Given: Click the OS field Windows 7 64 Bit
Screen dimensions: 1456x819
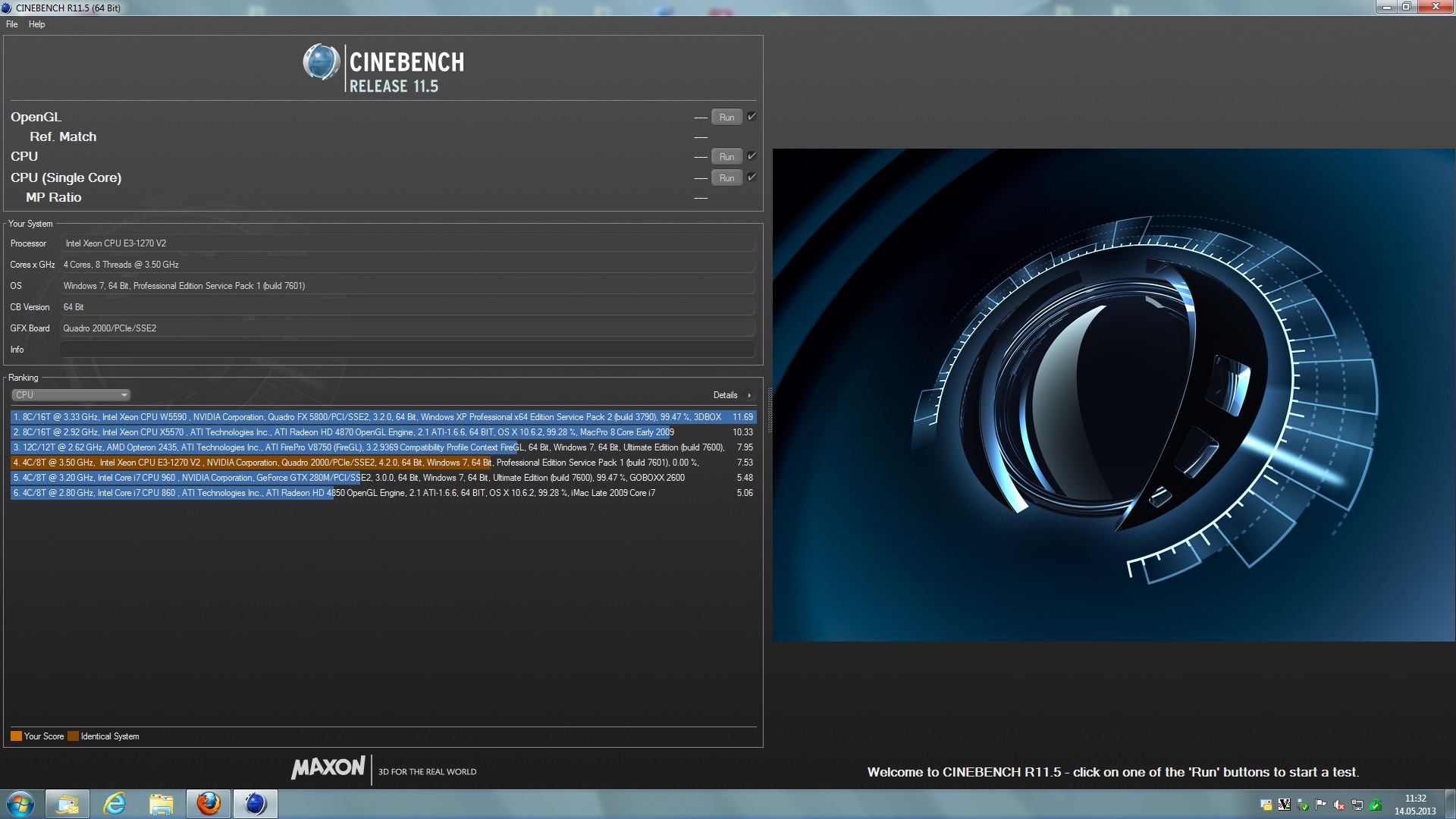Looking at the screenshot, I should tap(407, 286).
